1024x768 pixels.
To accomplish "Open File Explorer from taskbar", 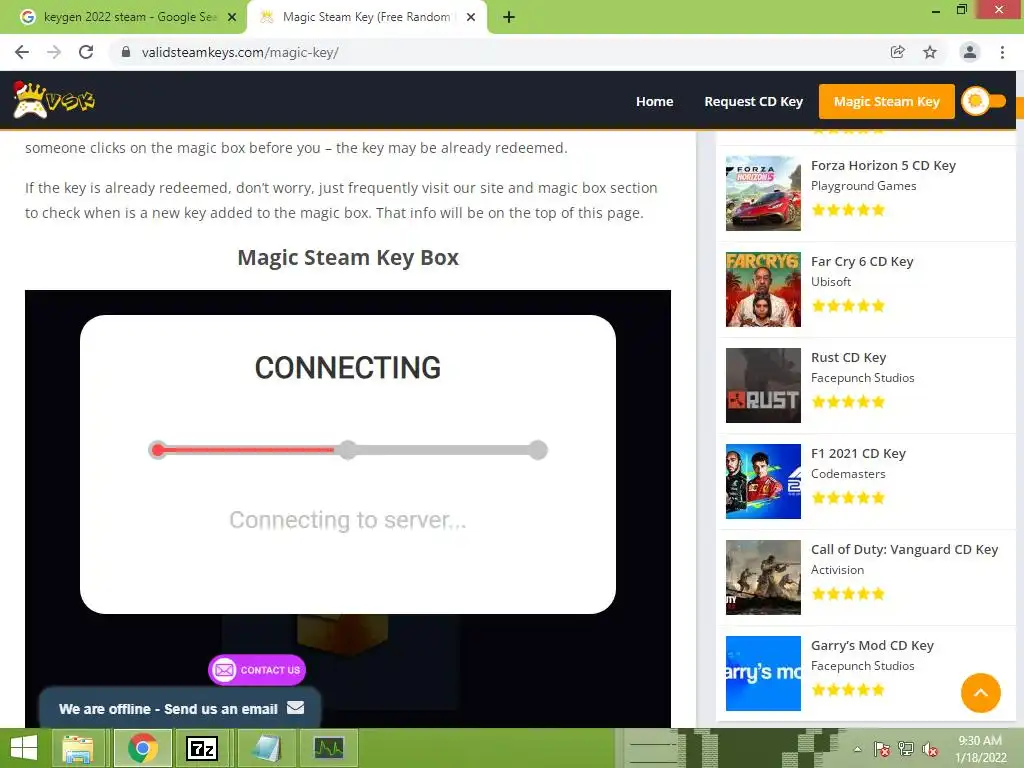I will [78, 748].
